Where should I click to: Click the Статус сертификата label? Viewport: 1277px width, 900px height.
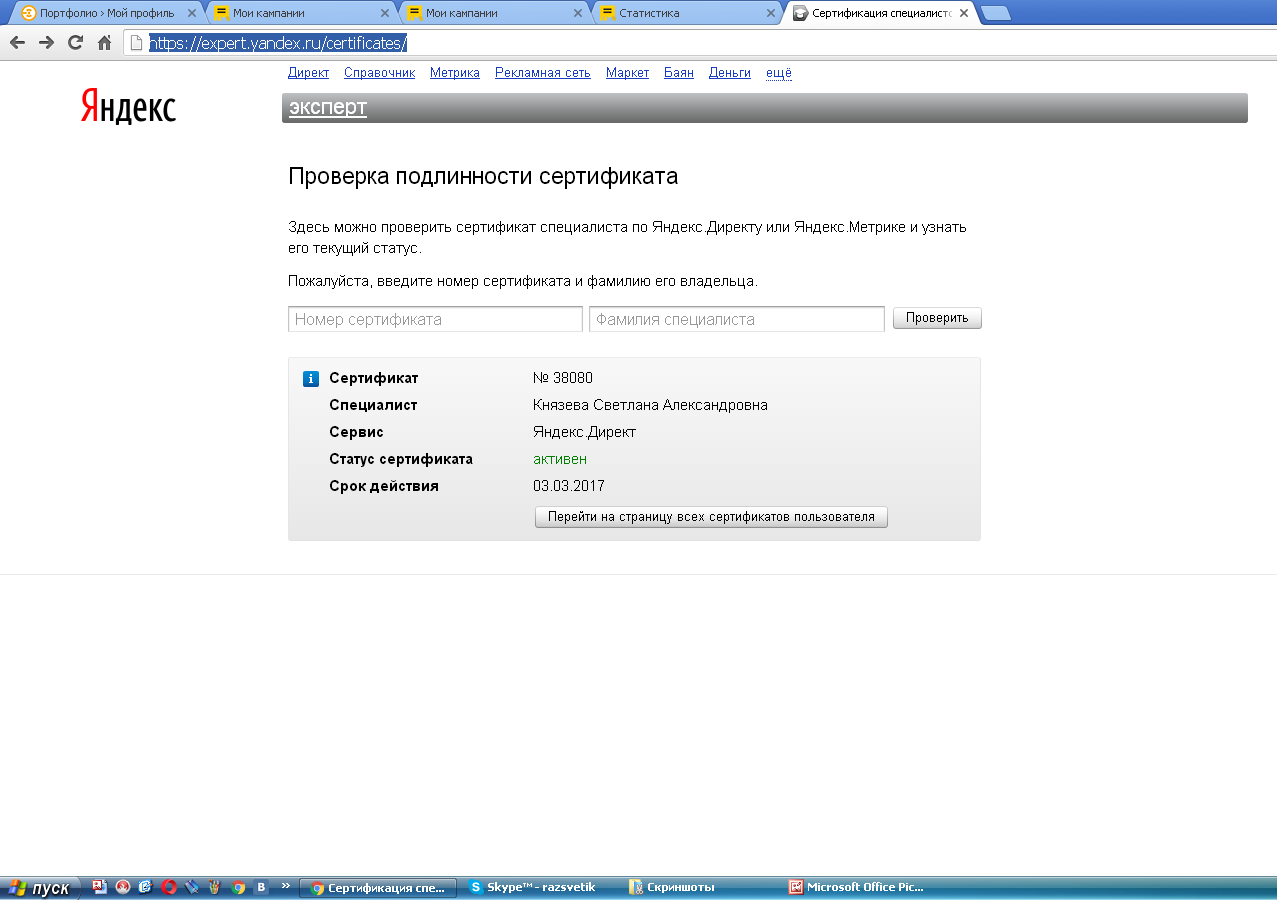tap(401, 459)
